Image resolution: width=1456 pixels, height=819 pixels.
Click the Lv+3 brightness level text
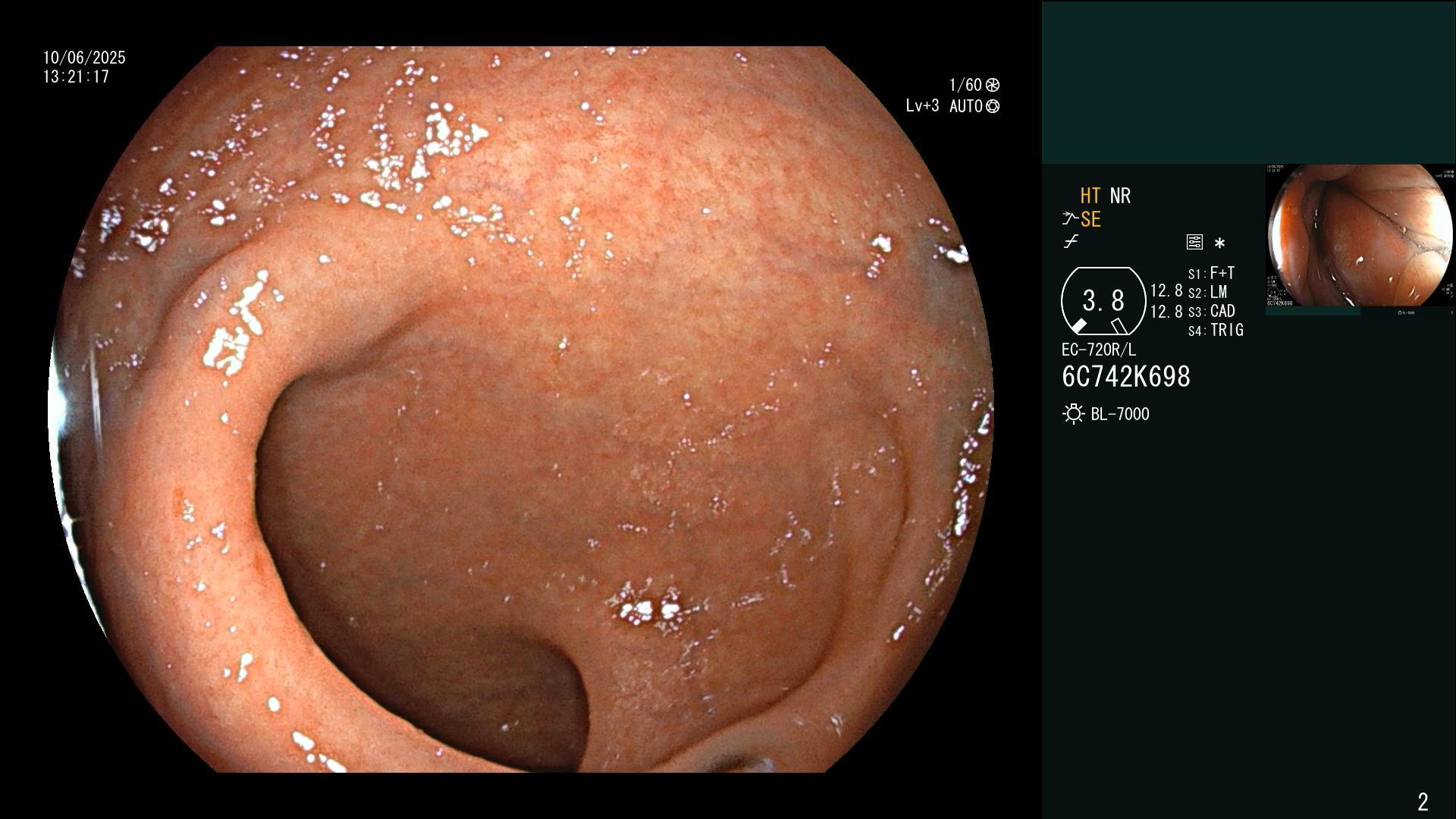922,106
